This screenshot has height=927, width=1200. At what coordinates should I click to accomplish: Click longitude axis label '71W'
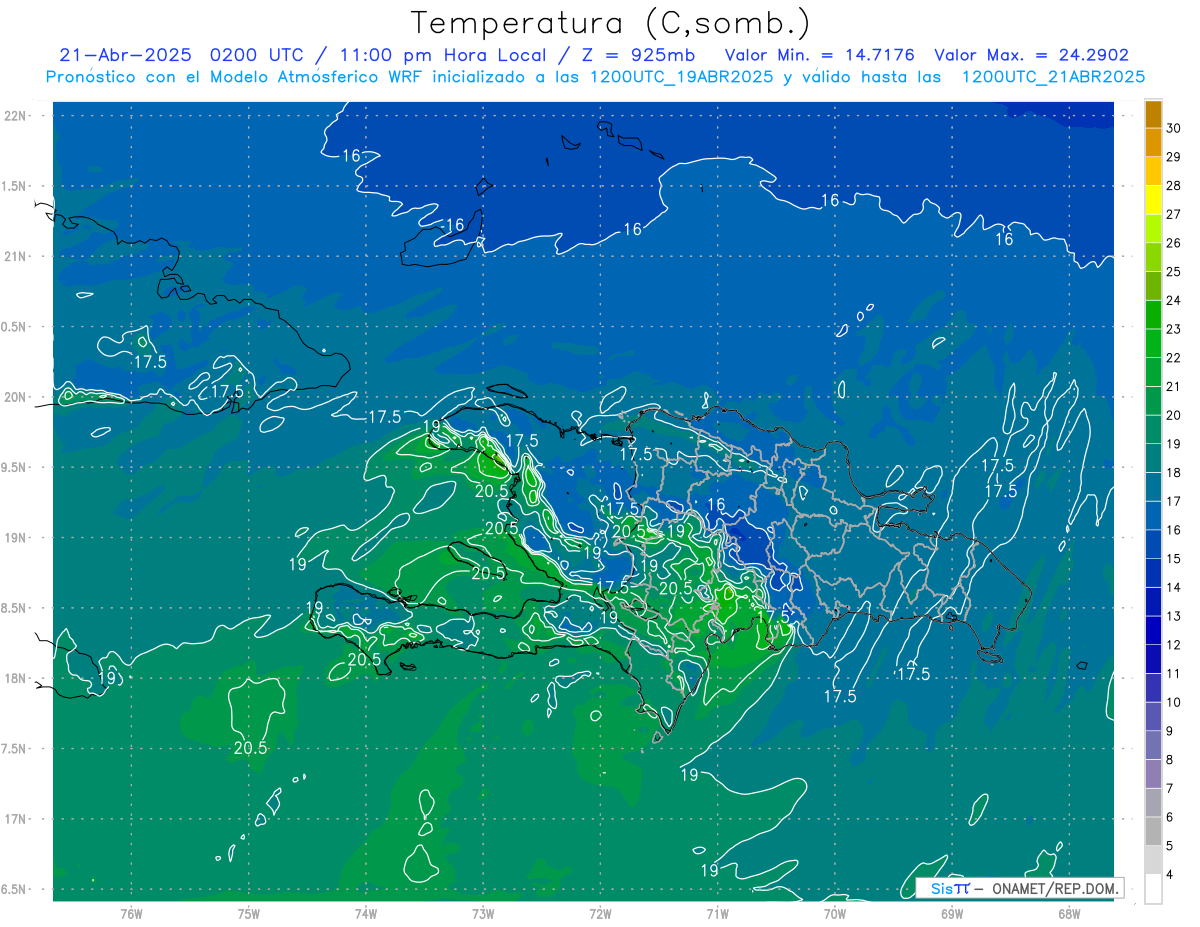pyautogui.click(x=717, y=913)
